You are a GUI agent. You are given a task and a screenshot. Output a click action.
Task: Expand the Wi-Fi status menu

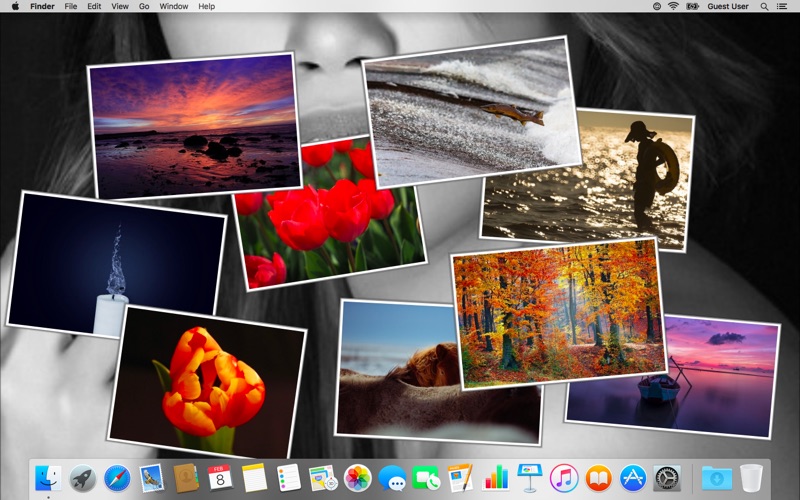[x=673, y=6]
